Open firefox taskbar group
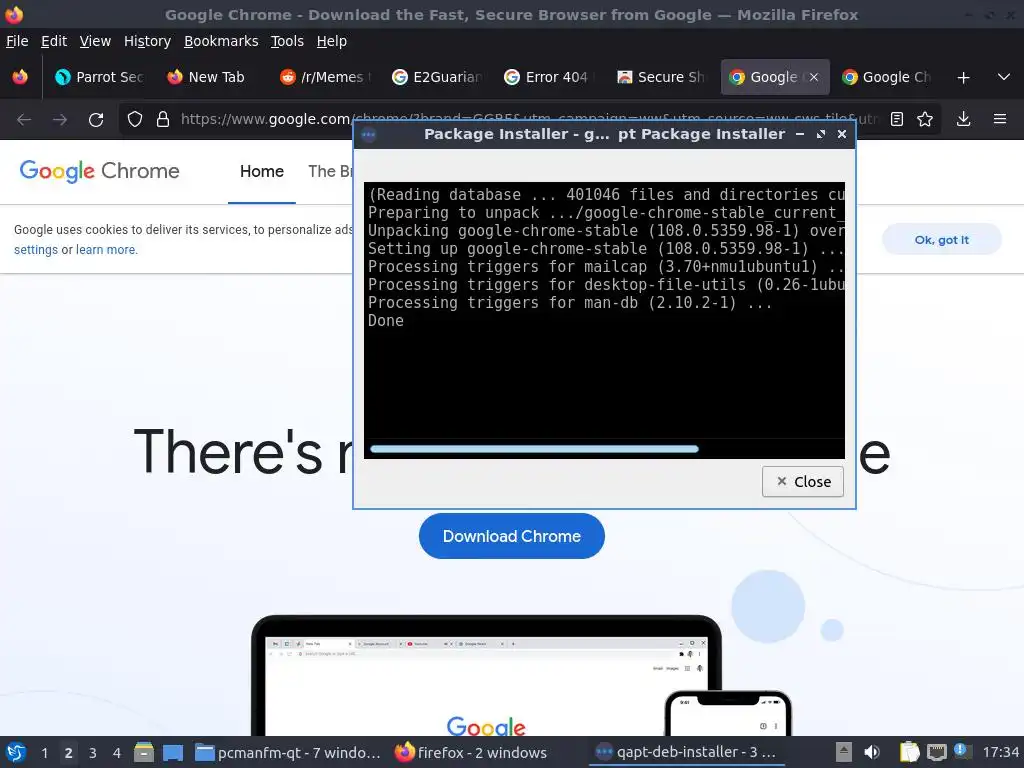The height and width of the screenshot is (768, 1024). (x=472, y=752)
